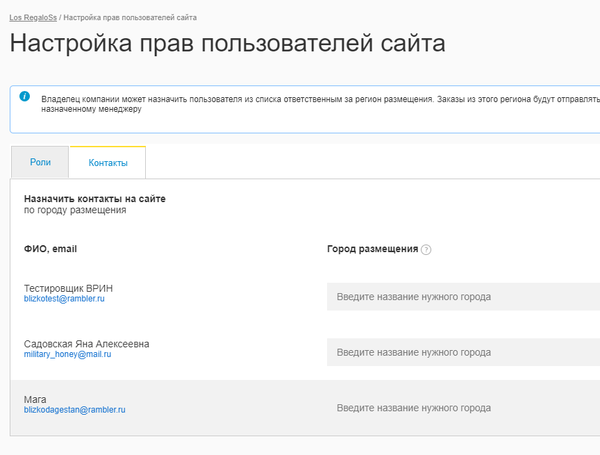The height and width of the screenshot is (455, 600).
Task: Click the name Садовская Яна Алексеевна
Action: click(87, 343)
